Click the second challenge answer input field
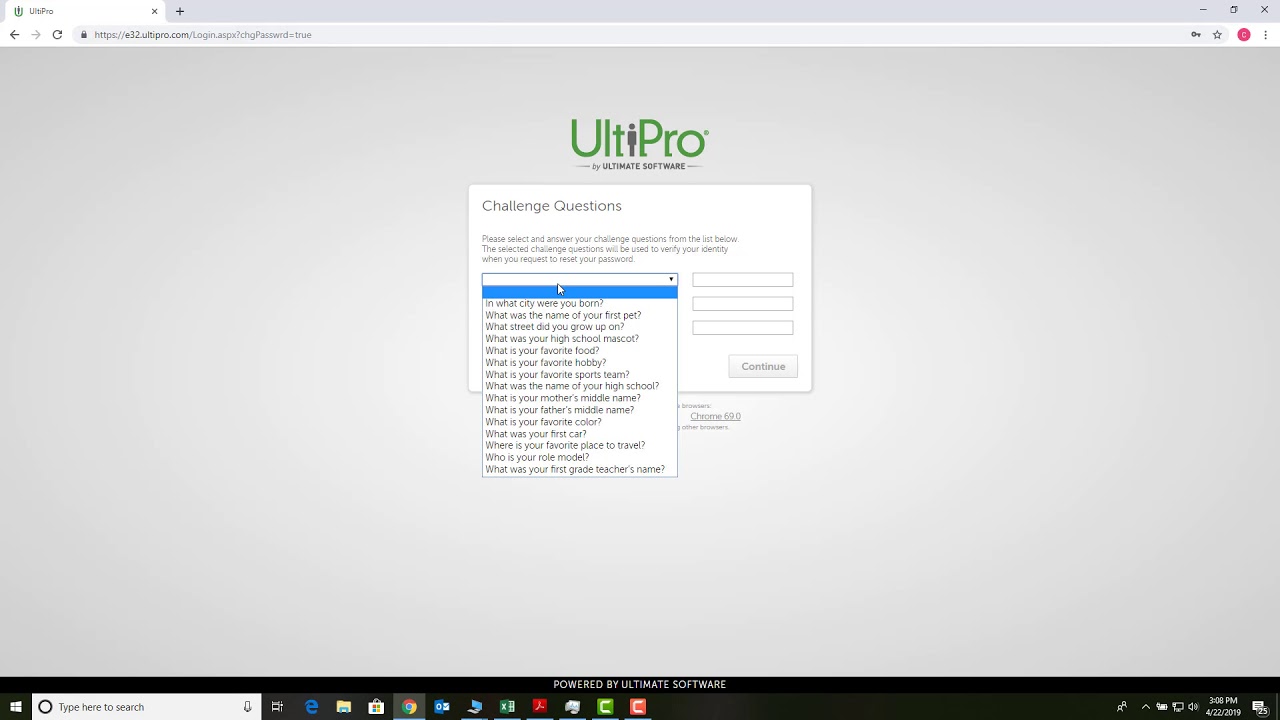The width and height of the screenshot is (1280, 720). click(x=743, y=304)
